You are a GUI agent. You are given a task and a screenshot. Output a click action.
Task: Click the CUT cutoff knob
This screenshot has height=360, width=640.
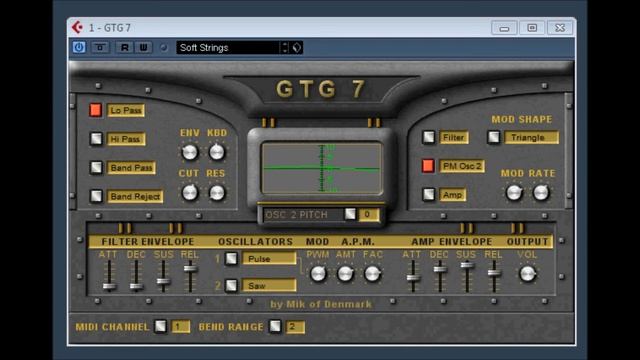[x=190, y=193]
